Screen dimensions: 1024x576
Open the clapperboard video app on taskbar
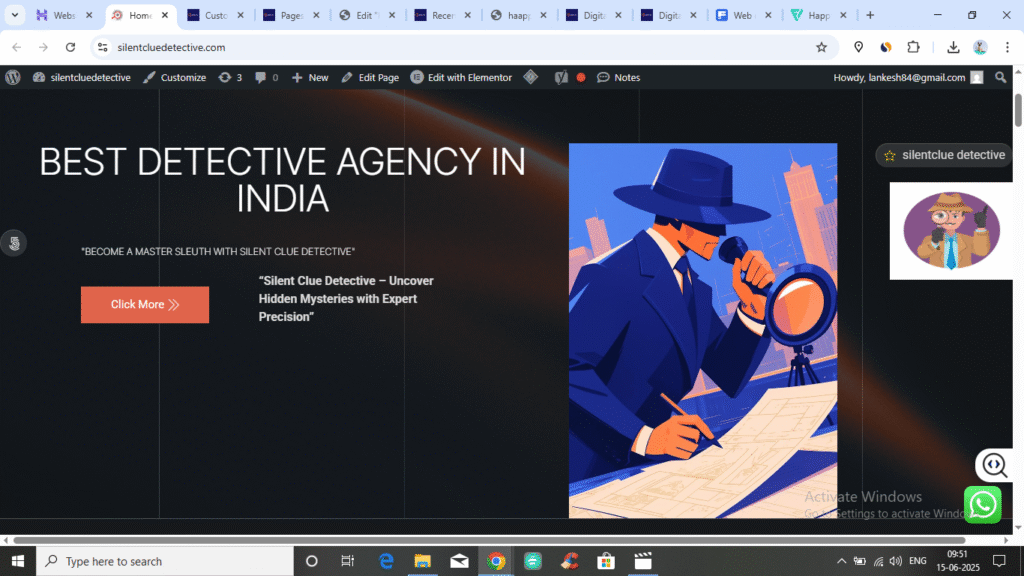[x=643, y=561]
